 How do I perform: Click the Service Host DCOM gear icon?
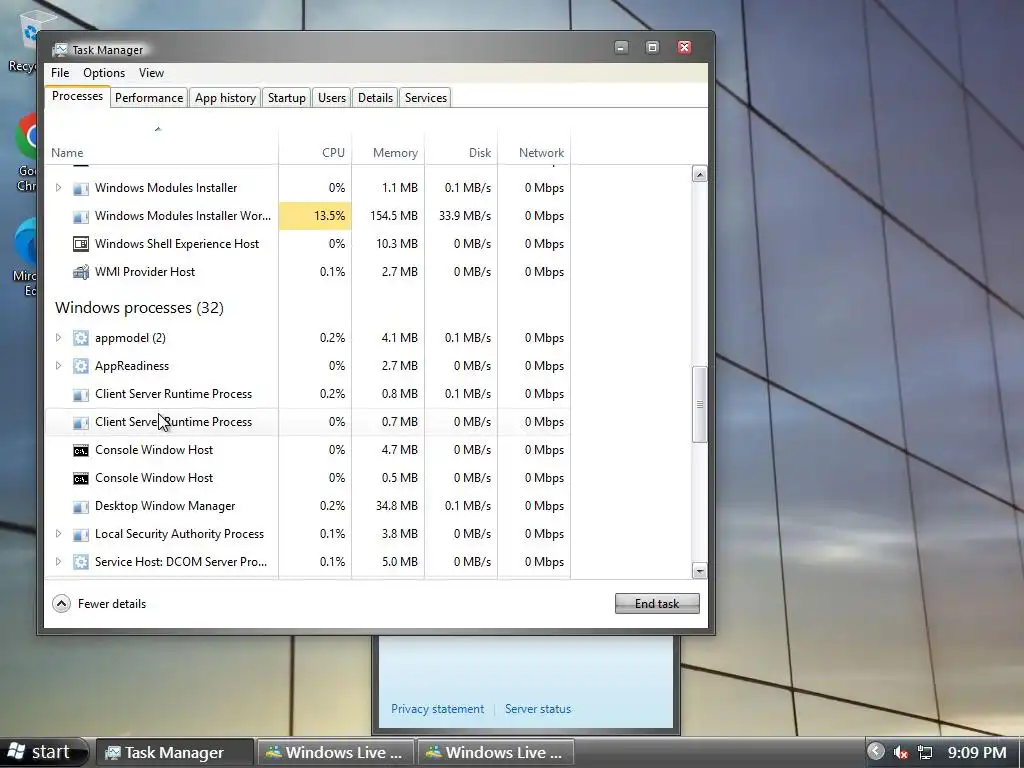(80, 562)
